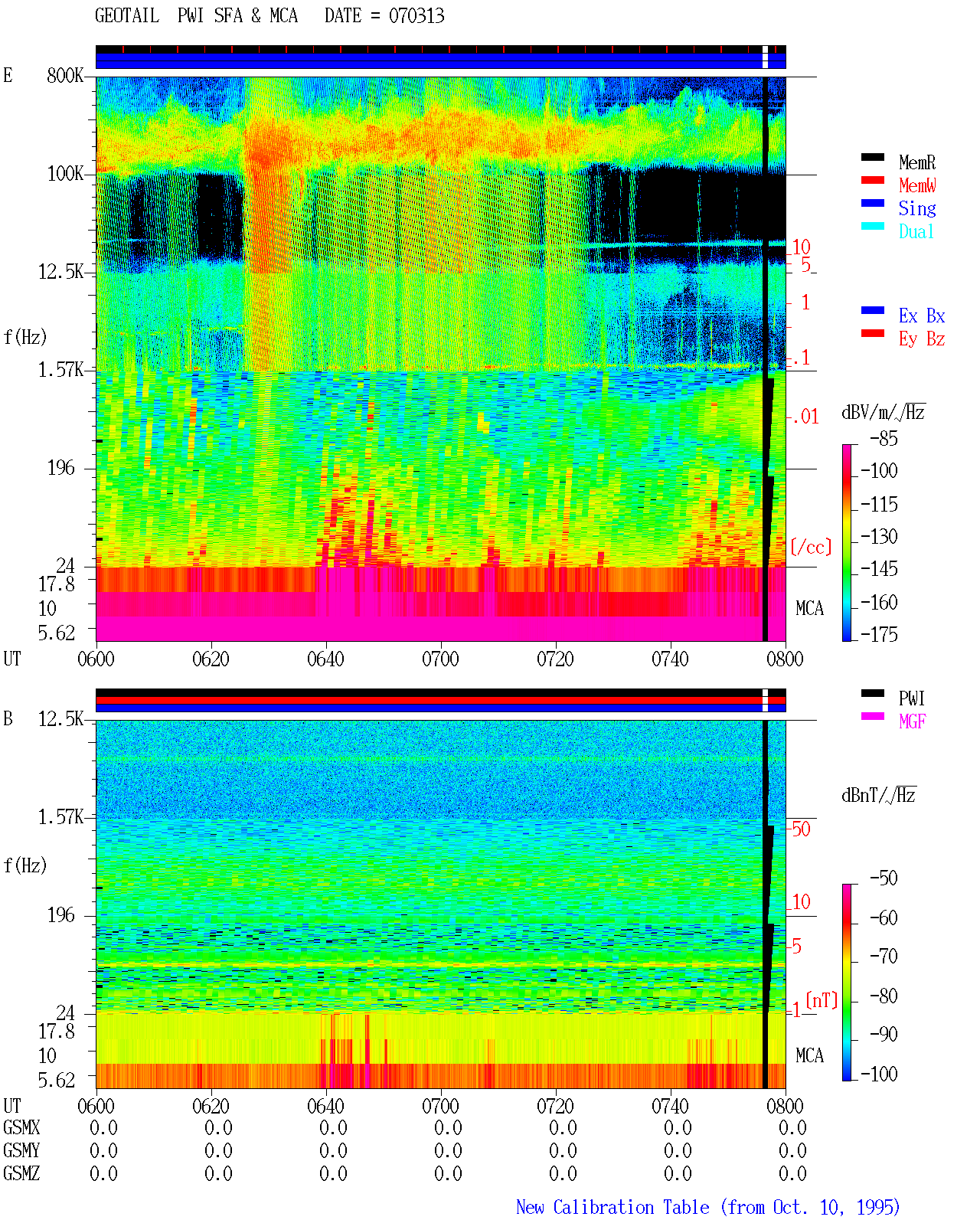Click the '0640' time label under E panel
This screenshot has width=980, height=1220.
click(325, 659)
